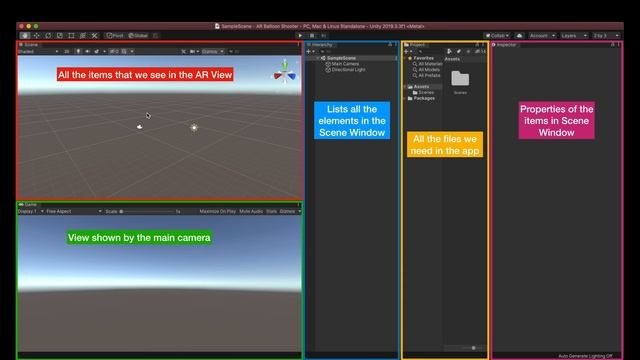Open the Display 1 dropdown

(31, 211)
